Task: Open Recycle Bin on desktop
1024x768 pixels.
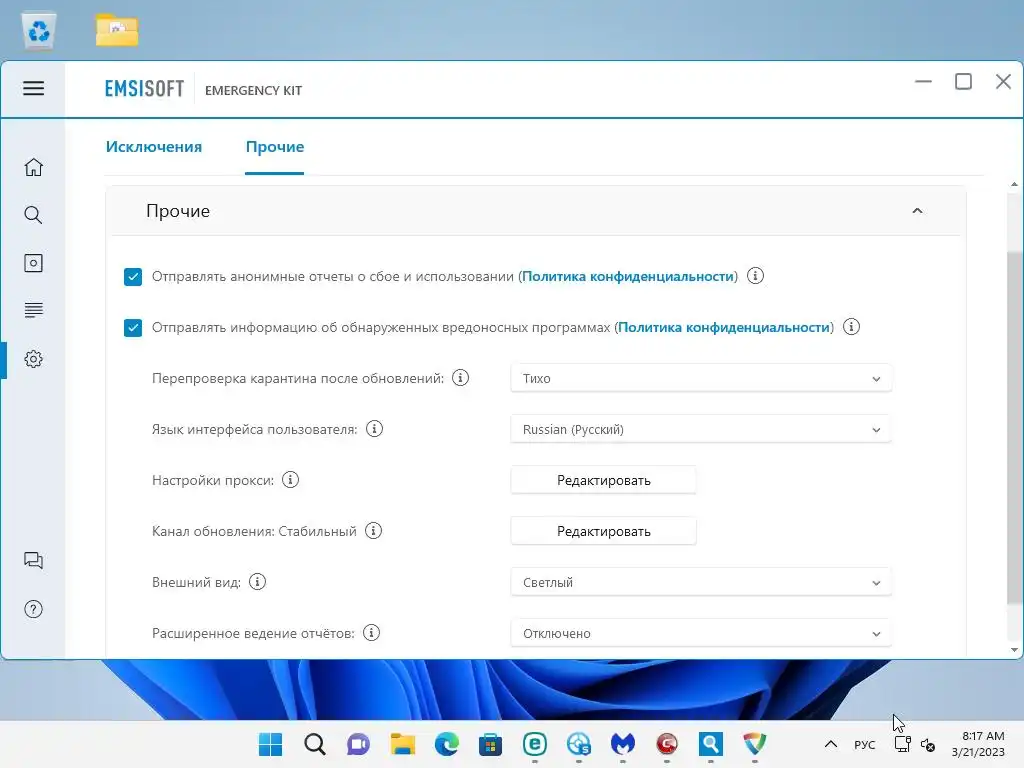Action: 39,31
